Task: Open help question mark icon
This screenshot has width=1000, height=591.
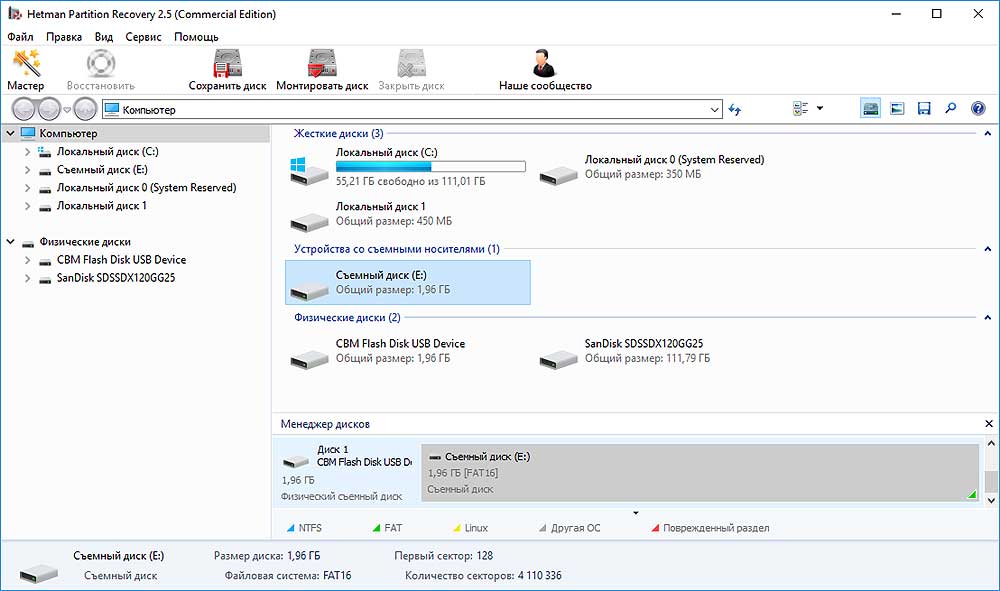Action: click(978, 108)
